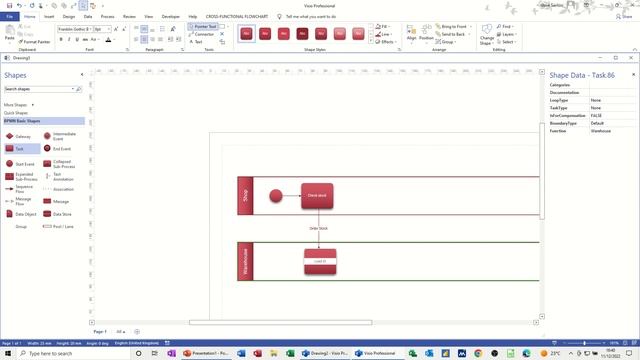Click the Save icon in quick access toolbar
Screen dimensions: 640x360
9,6
